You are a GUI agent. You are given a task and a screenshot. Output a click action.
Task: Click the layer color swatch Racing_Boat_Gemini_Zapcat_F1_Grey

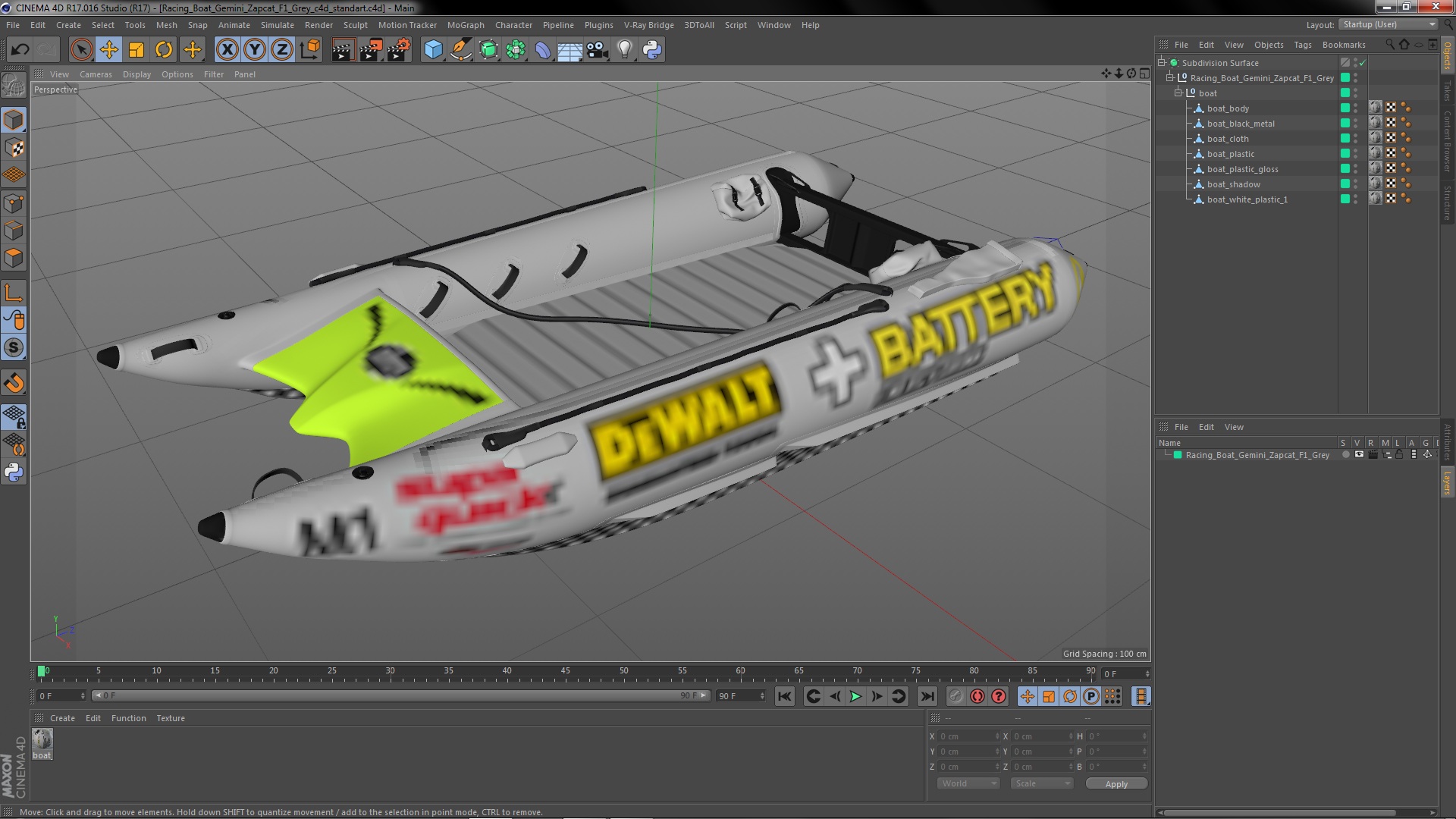click(x=1178, y=455)
